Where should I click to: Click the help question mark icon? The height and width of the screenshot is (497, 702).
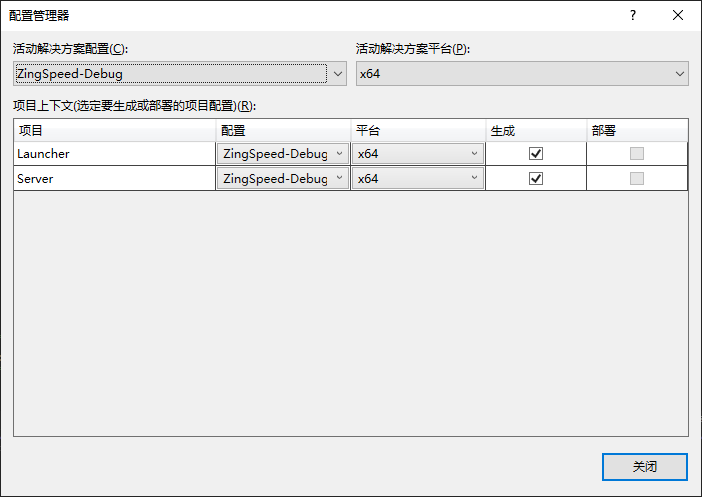(633, 16)
